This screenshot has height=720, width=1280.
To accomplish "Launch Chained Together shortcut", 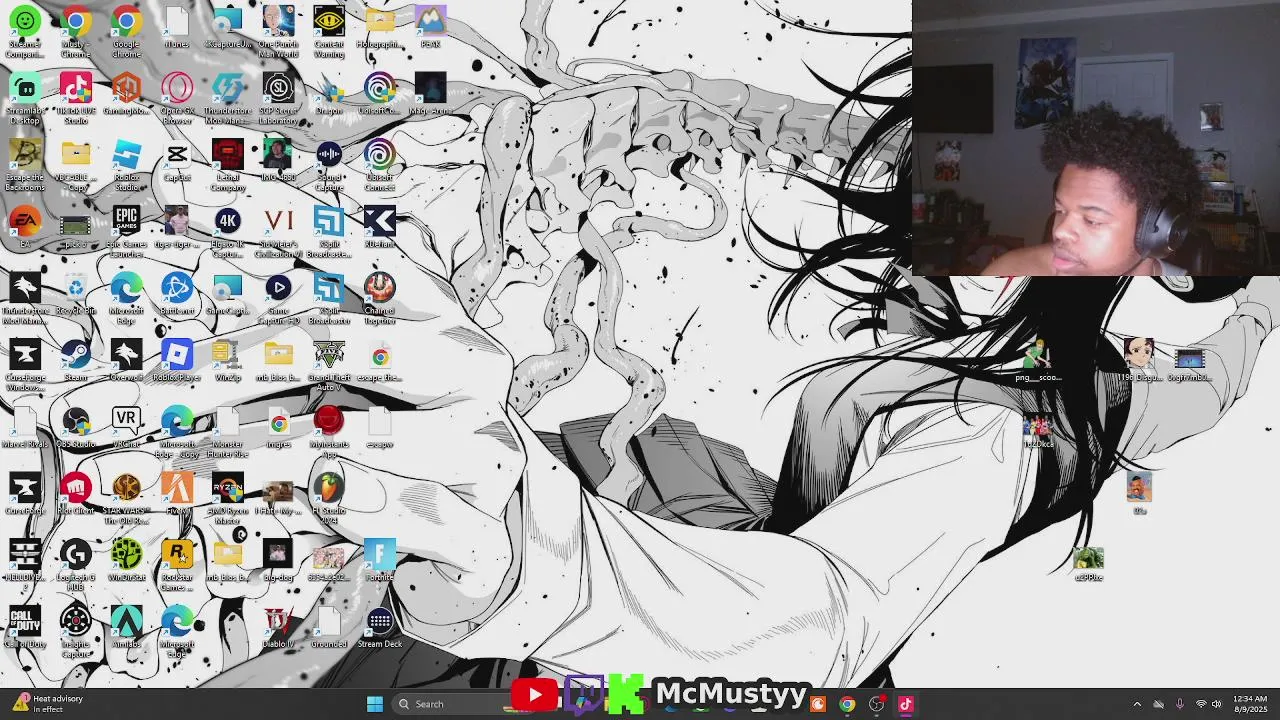I will click(x=379, y=299).
